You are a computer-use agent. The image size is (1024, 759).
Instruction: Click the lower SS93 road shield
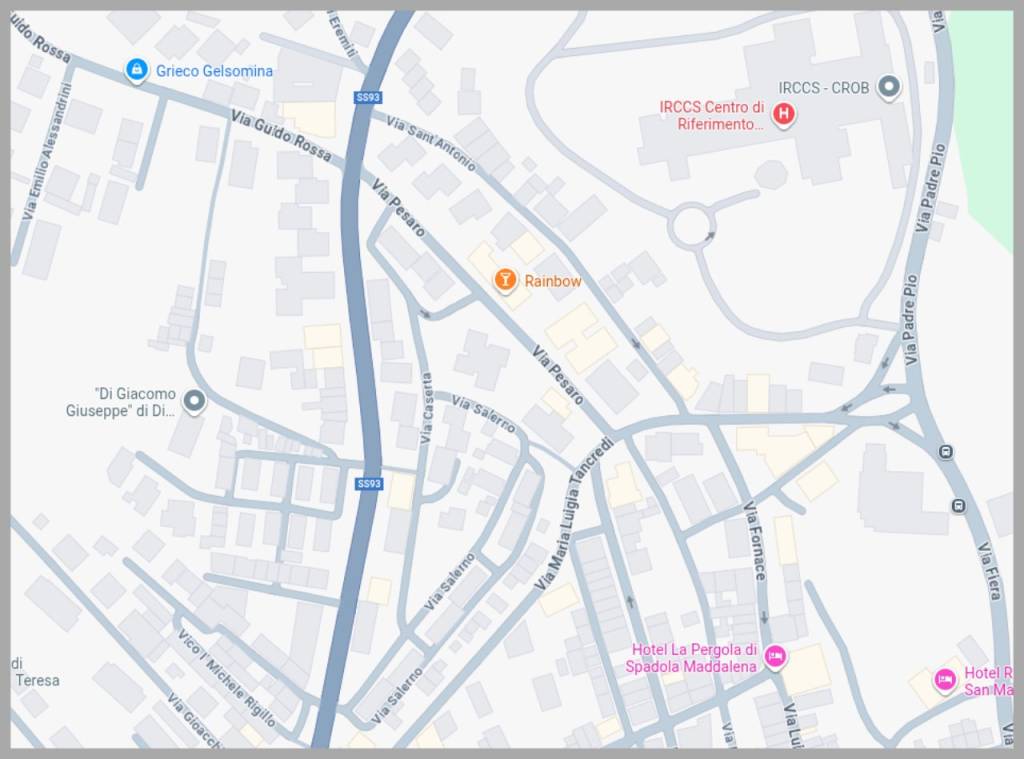(369, 484)
